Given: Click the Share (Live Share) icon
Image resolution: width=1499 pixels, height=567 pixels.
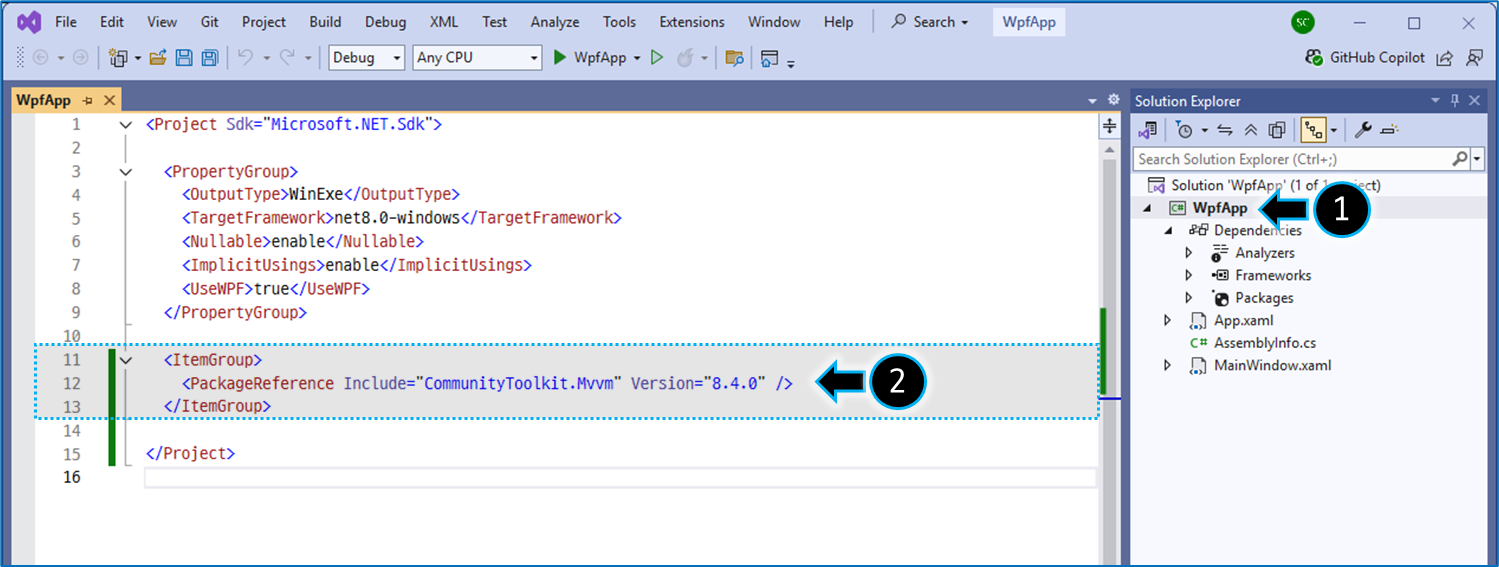Looking at the screenshot, I should [x=1444, y=58].
